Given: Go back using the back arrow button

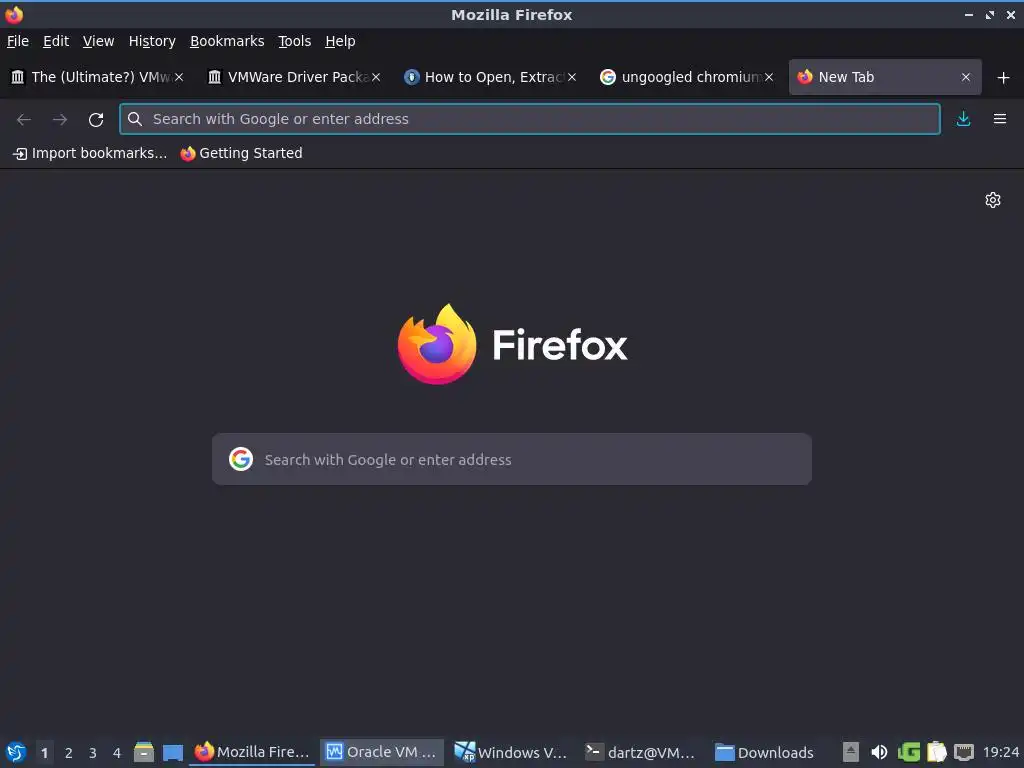Looking at the screenshot, I should click(x=24, y=119).
